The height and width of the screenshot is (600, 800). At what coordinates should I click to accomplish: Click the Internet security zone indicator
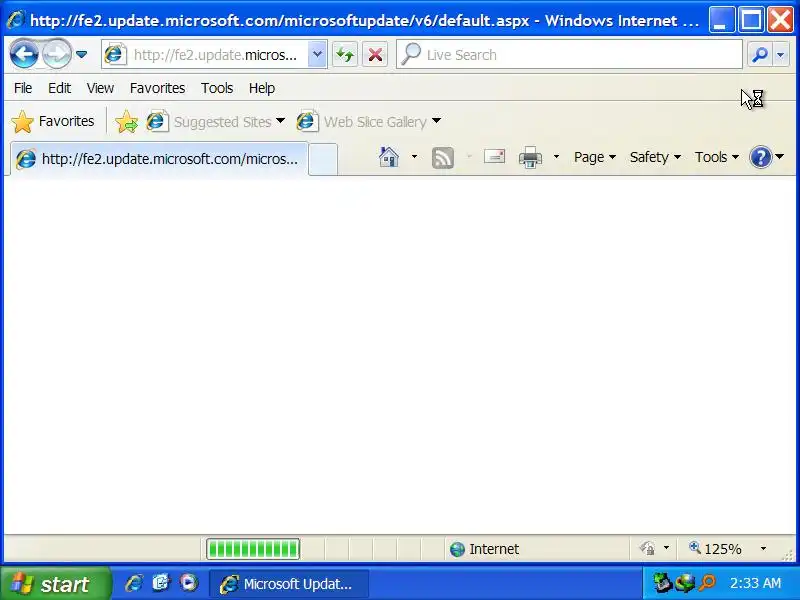tap(485, 549)
